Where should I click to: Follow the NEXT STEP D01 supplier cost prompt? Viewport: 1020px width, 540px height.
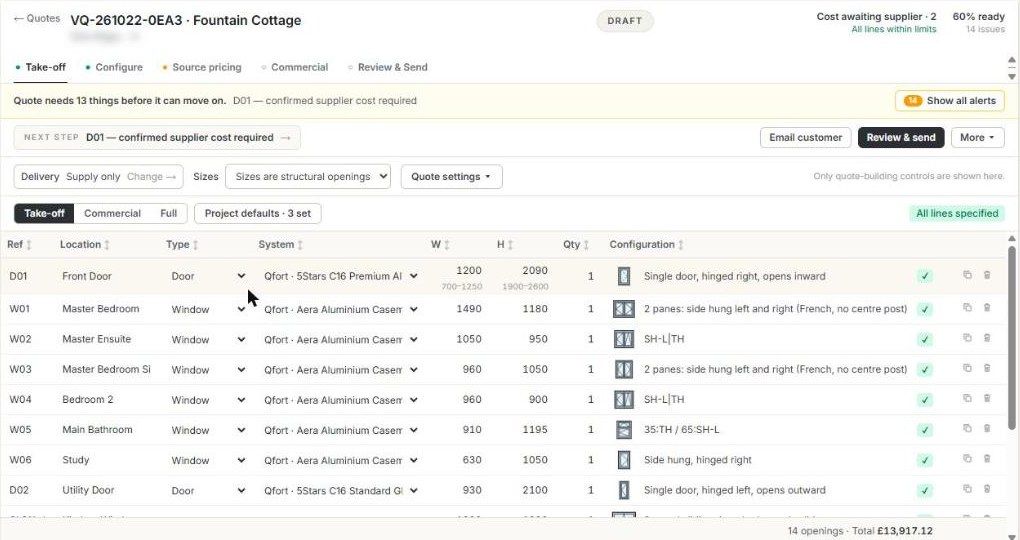157,137
